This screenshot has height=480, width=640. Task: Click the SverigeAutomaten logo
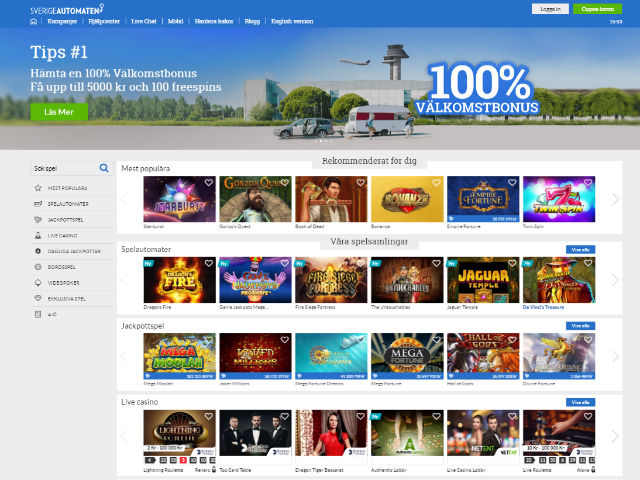tap(67, 9)
